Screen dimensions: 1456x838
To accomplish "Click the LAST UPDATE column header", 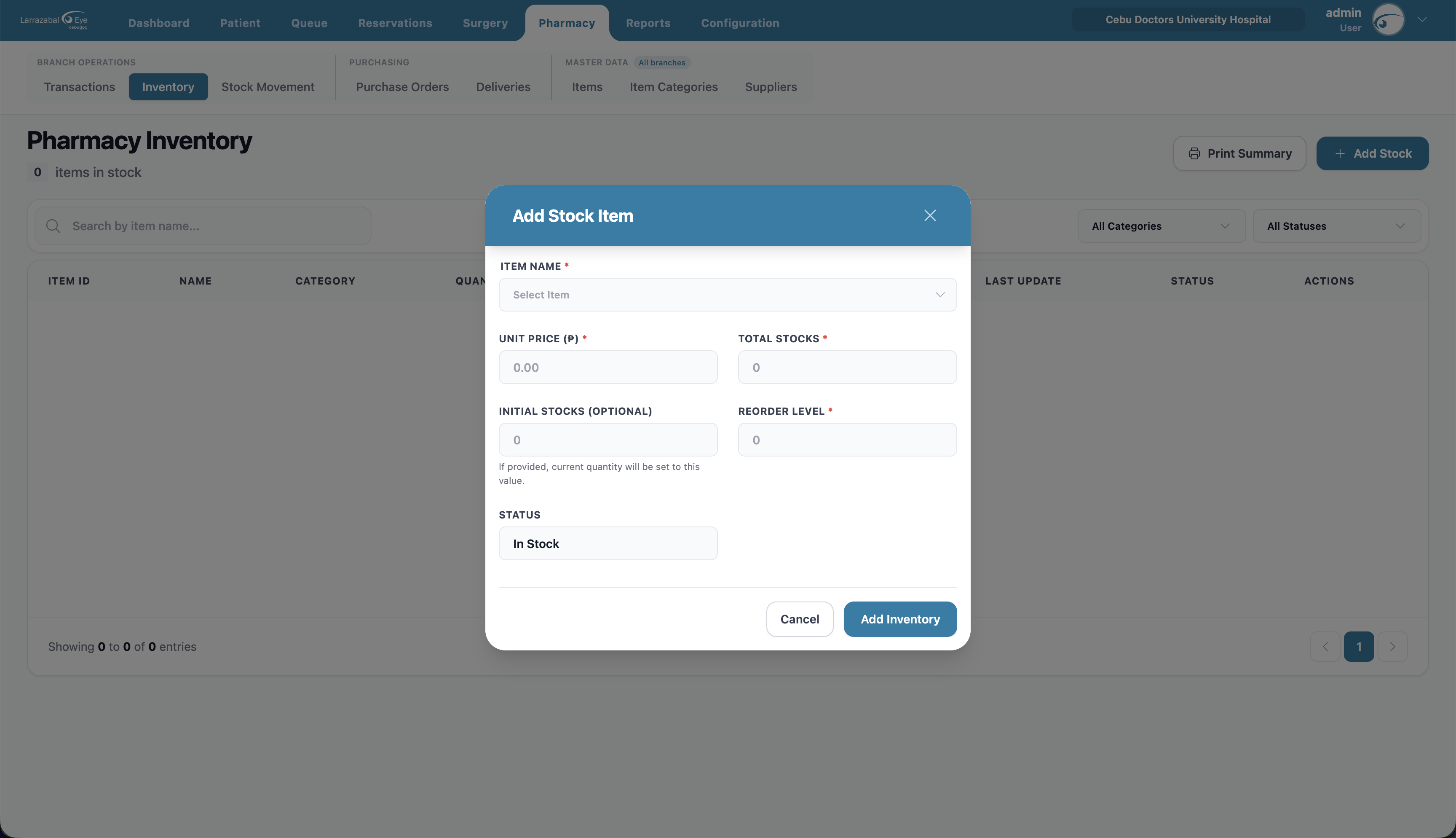I will tap(1023, 281).
